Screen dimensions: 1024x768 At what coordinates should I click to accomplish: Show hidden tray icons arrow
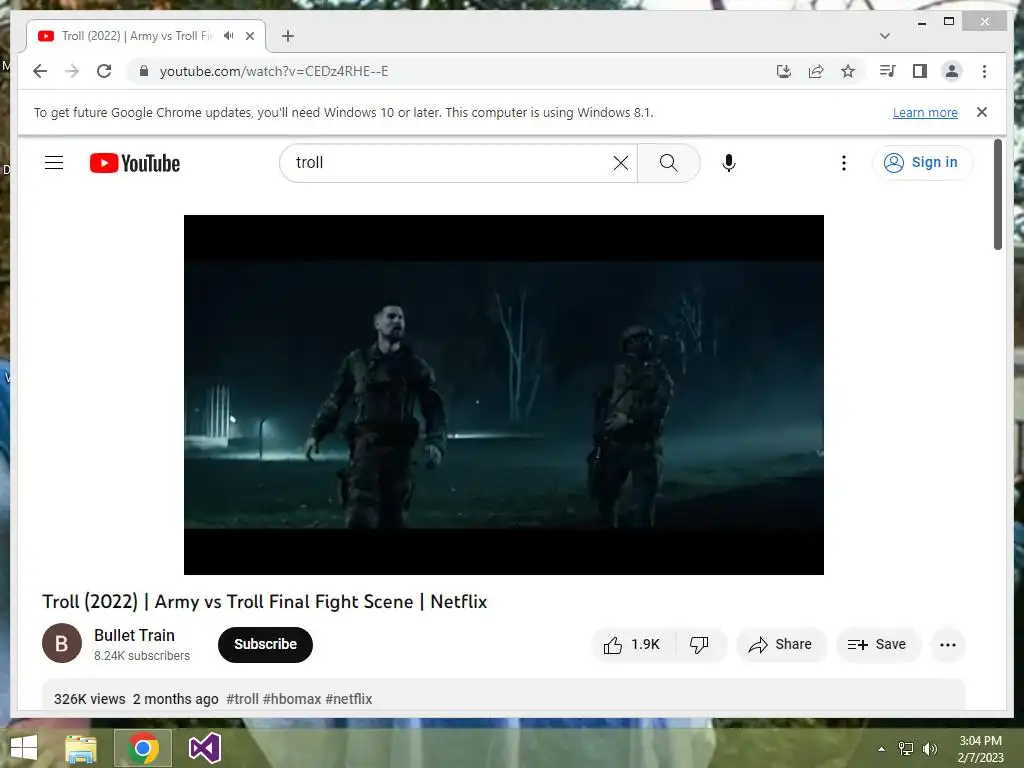[881, 749]
